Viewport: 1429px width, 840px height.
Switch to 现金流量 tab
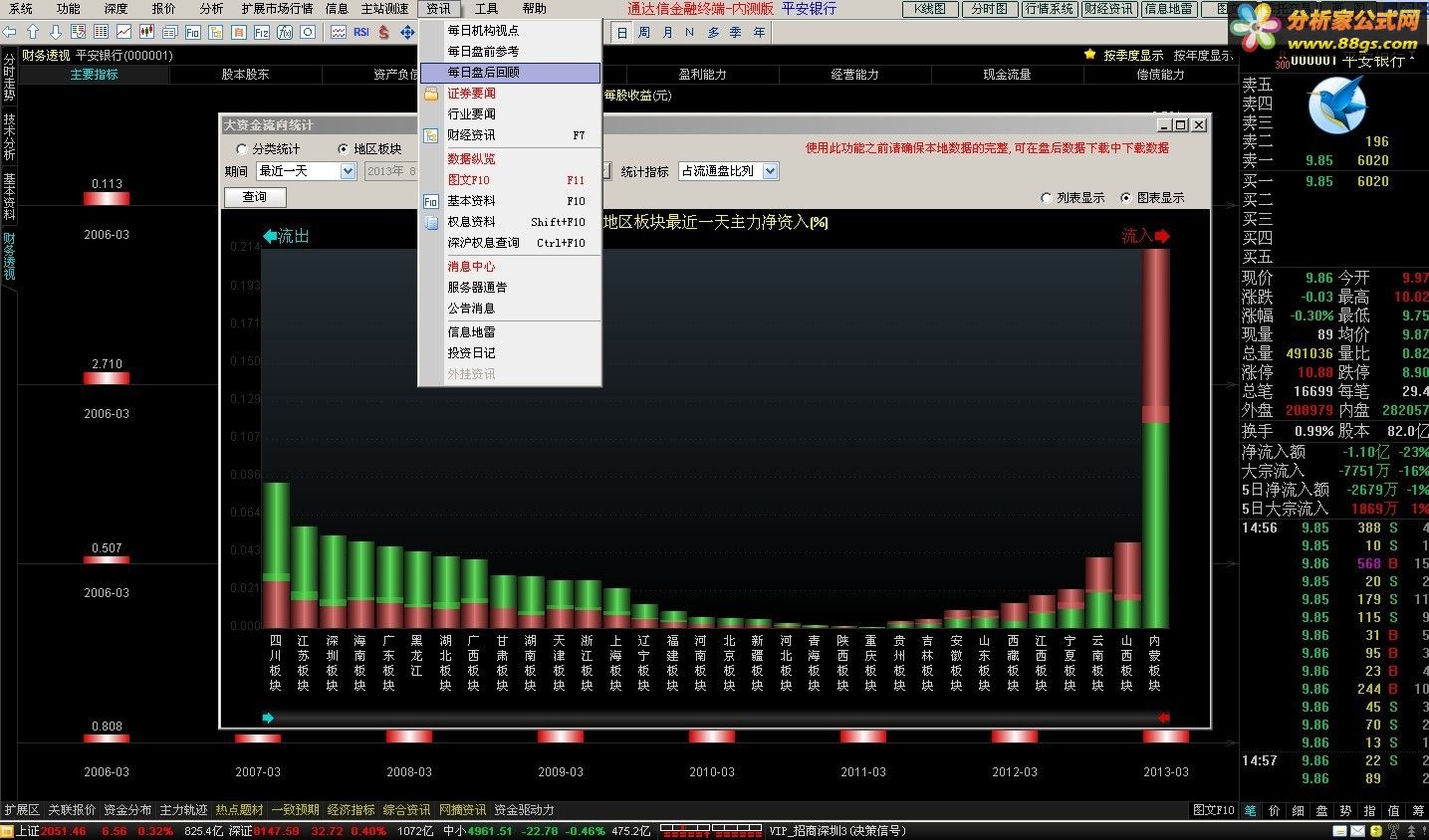click(x=1007, y=75)
